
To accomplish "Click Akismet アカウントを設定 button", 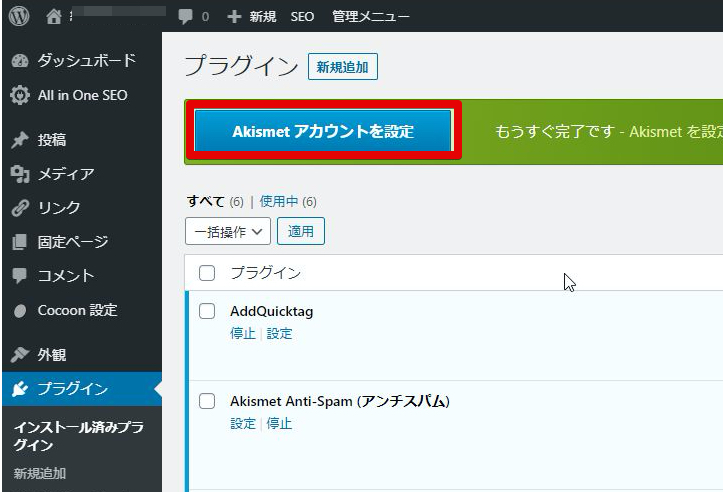I will coord(323,131).
